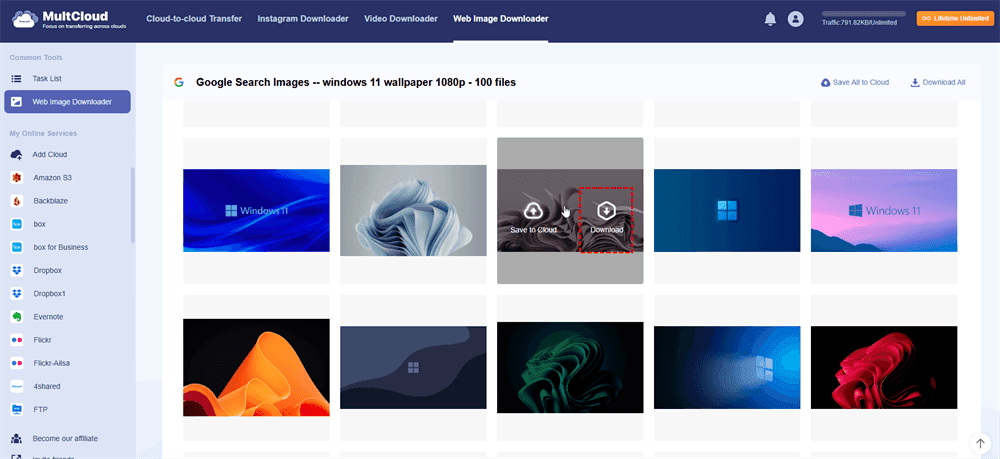This screenshot has width=1000, height=459.
Task: Click the Google logo icon
Action: [179, 82]
